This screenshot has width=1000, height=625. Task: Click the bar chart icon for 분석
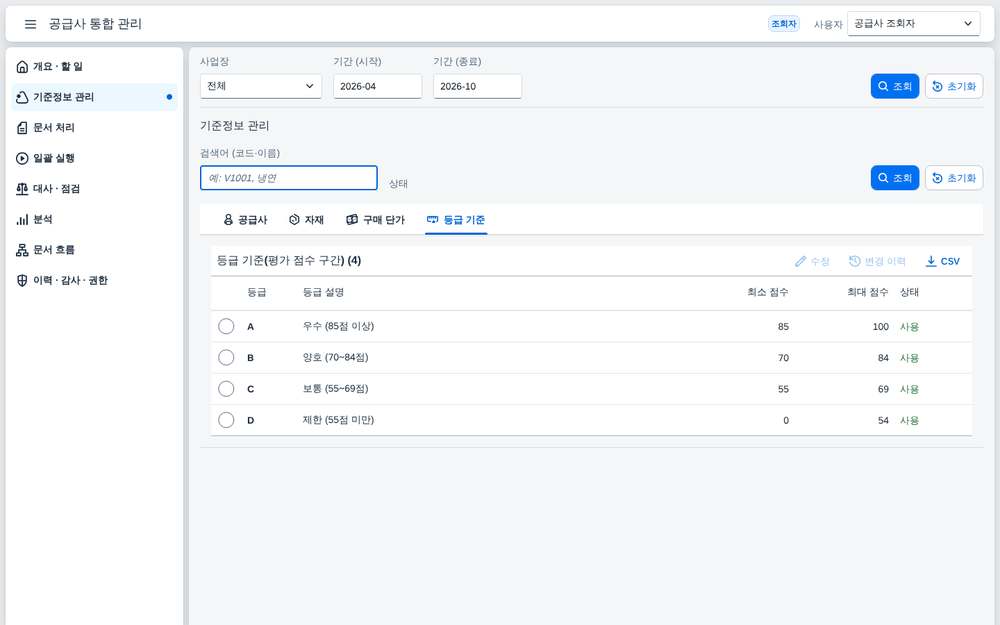[x=22, y=219]
